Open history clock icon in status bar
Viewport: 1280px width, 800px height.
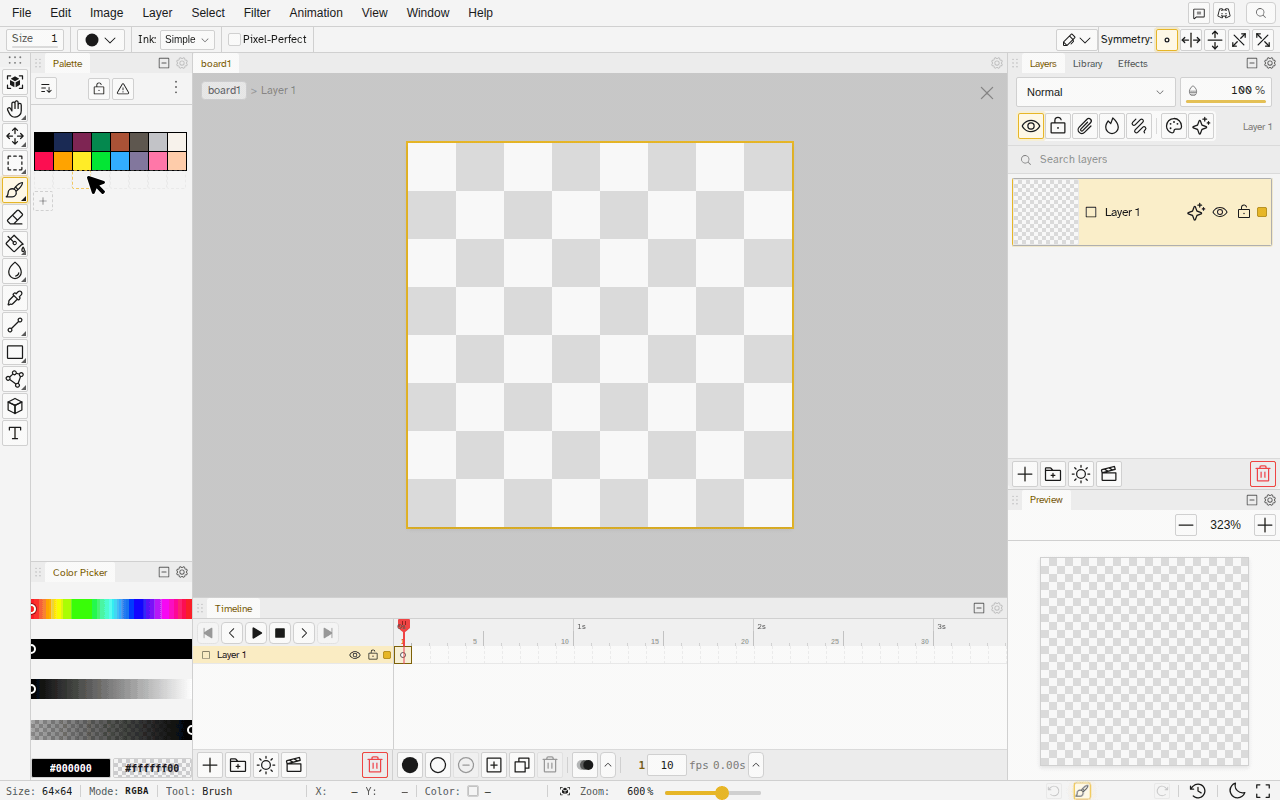pyautogui.click(x=1198, y=791)
